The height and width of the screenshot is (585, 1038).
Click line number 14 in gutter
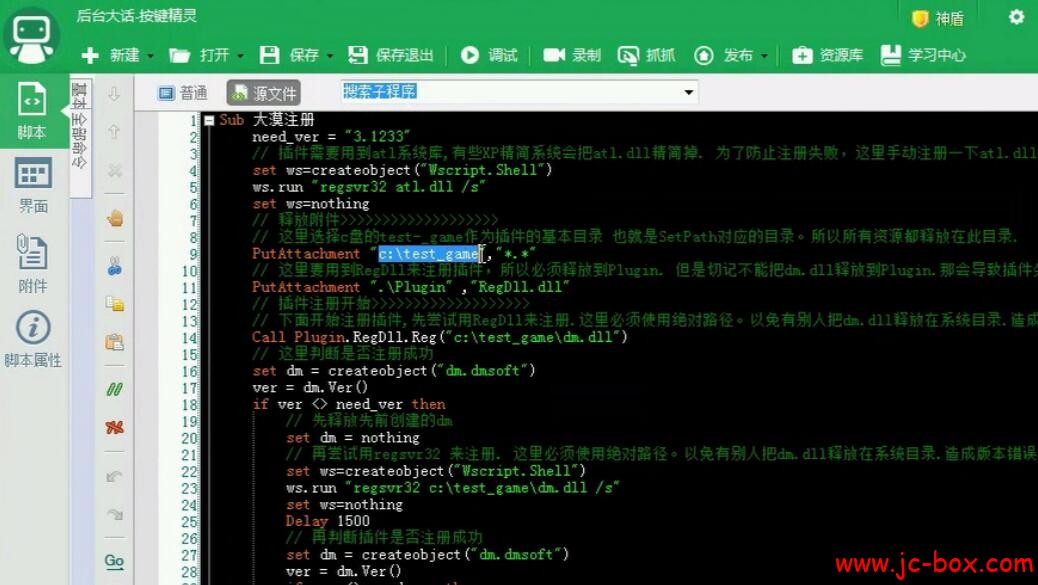click(x=189, y=338)
